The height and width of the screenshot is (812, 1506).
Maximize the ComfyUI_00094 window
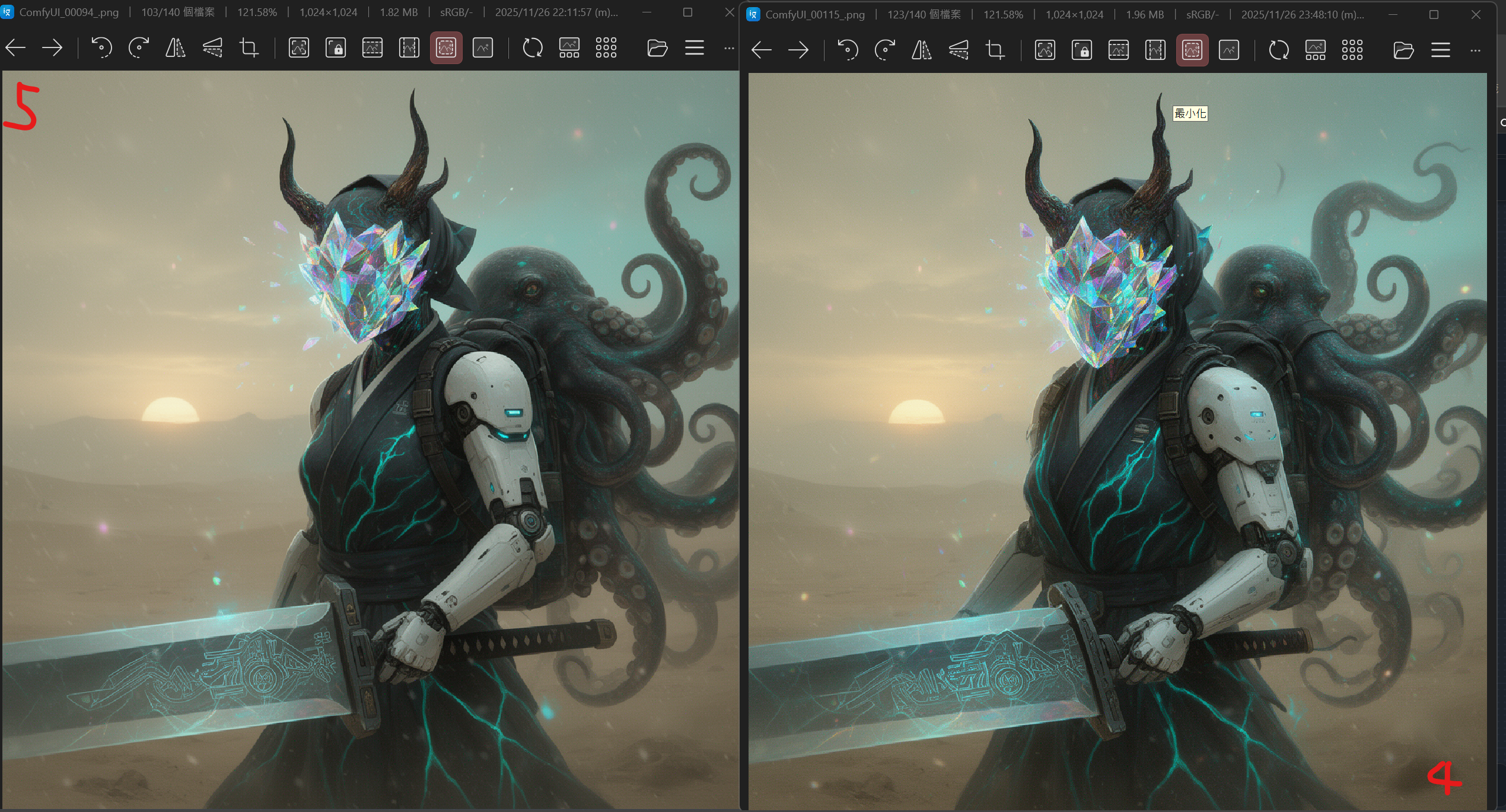pyautogui.click(x=687, y=12)
